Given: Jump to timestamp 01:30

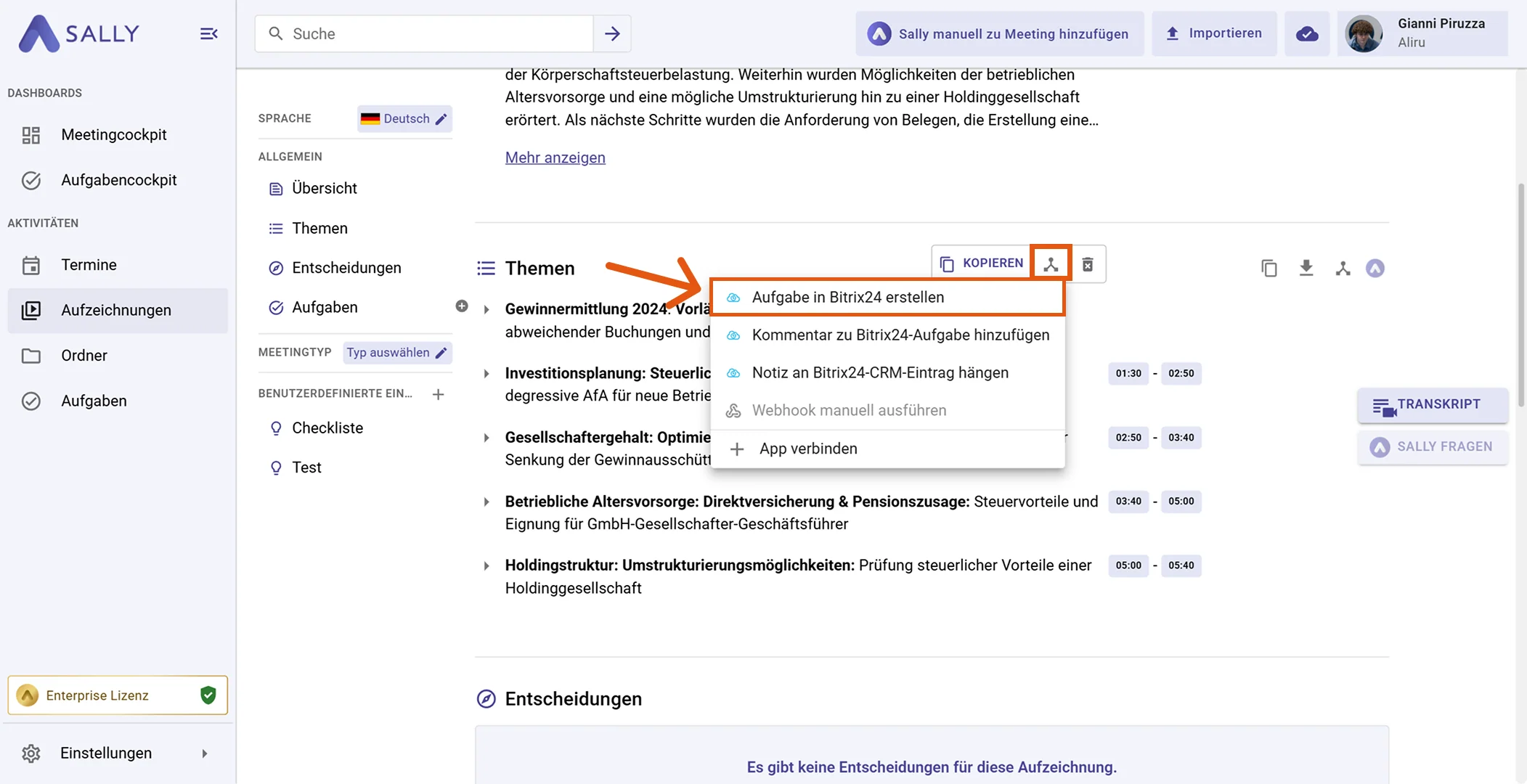Looking at the screenshot, I should coord(1128,374).
